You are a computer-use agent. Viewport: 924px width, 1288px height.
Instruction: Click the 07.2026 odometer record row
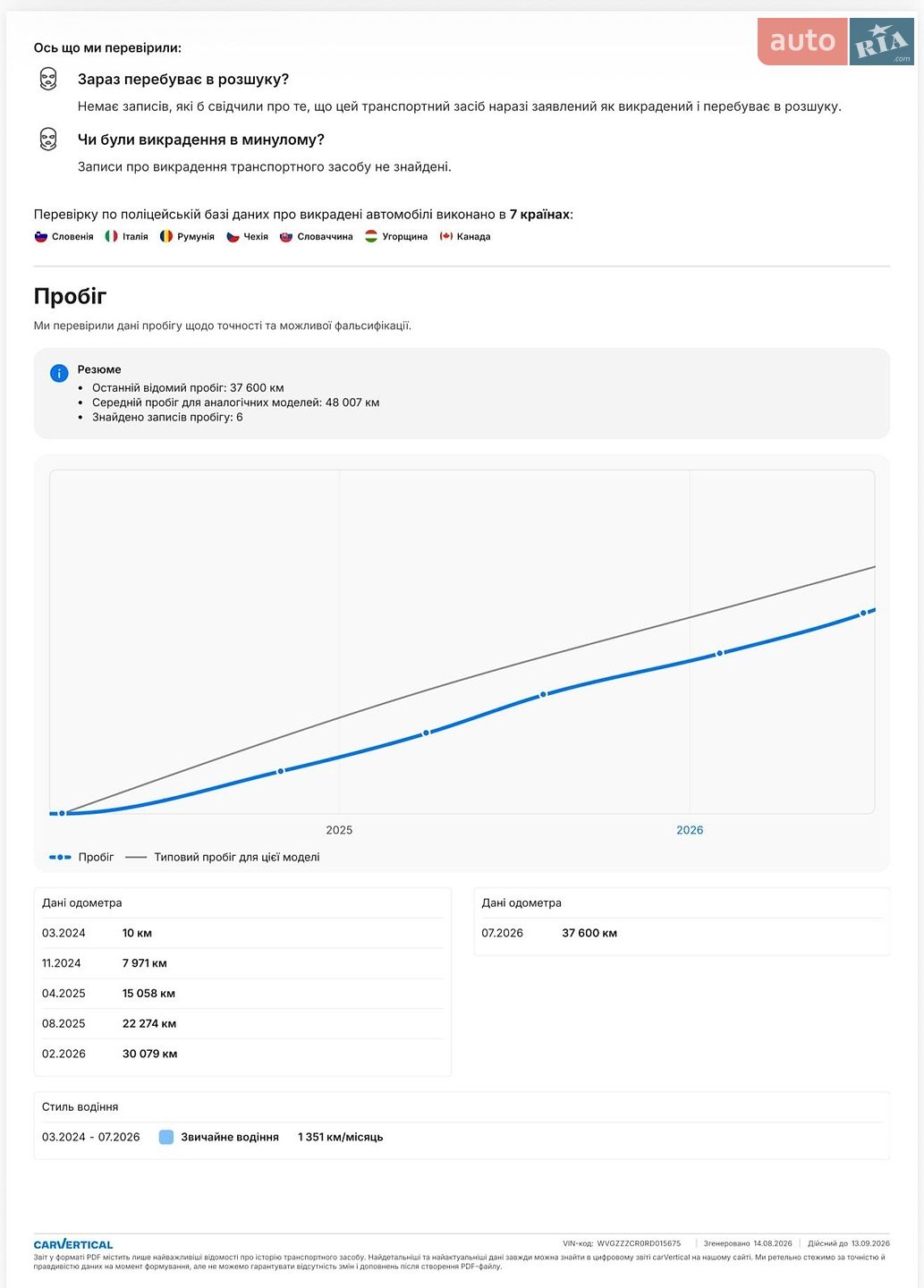point(682,933)
